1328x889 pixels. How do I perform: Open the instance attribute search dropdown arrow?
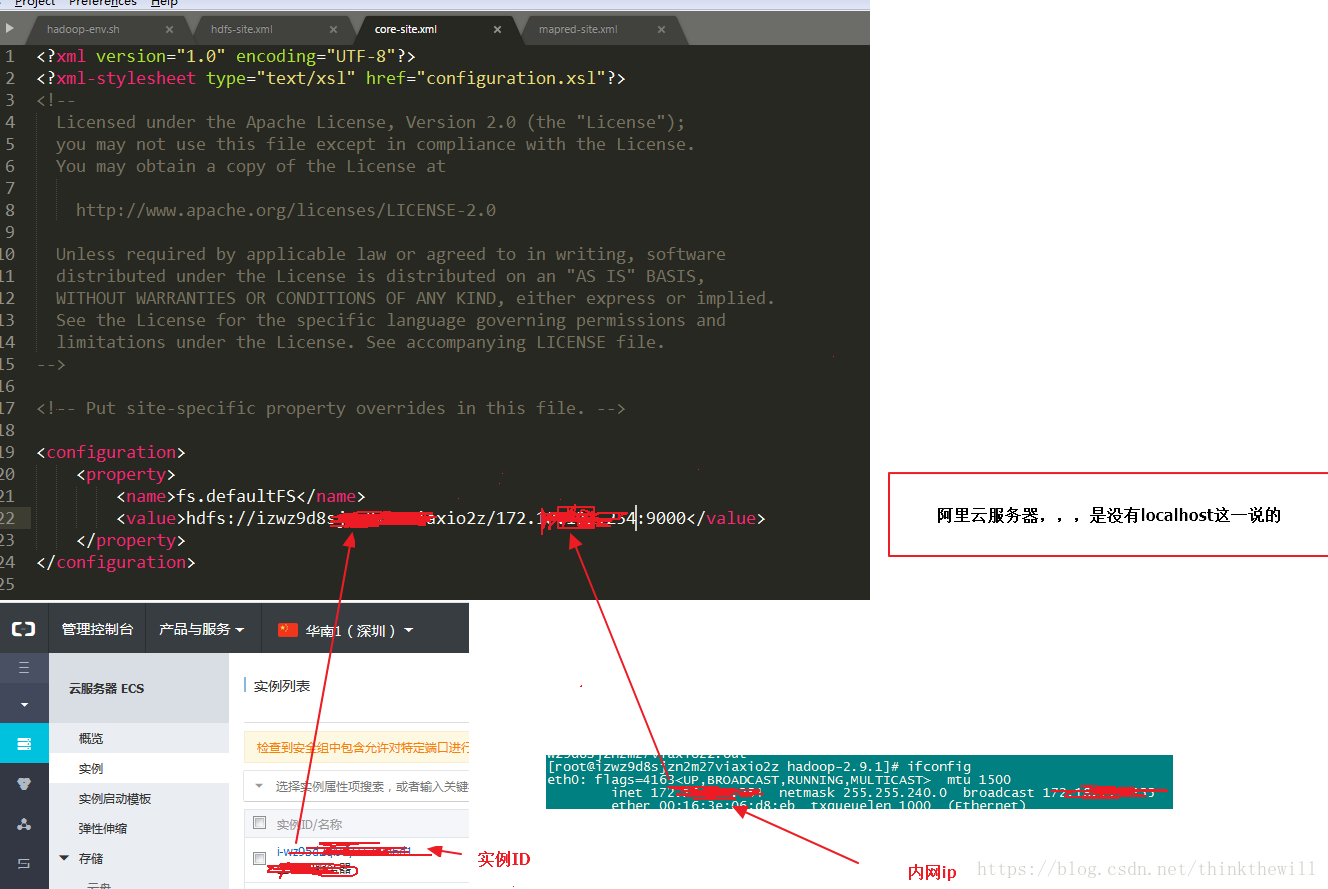[260, 786]
